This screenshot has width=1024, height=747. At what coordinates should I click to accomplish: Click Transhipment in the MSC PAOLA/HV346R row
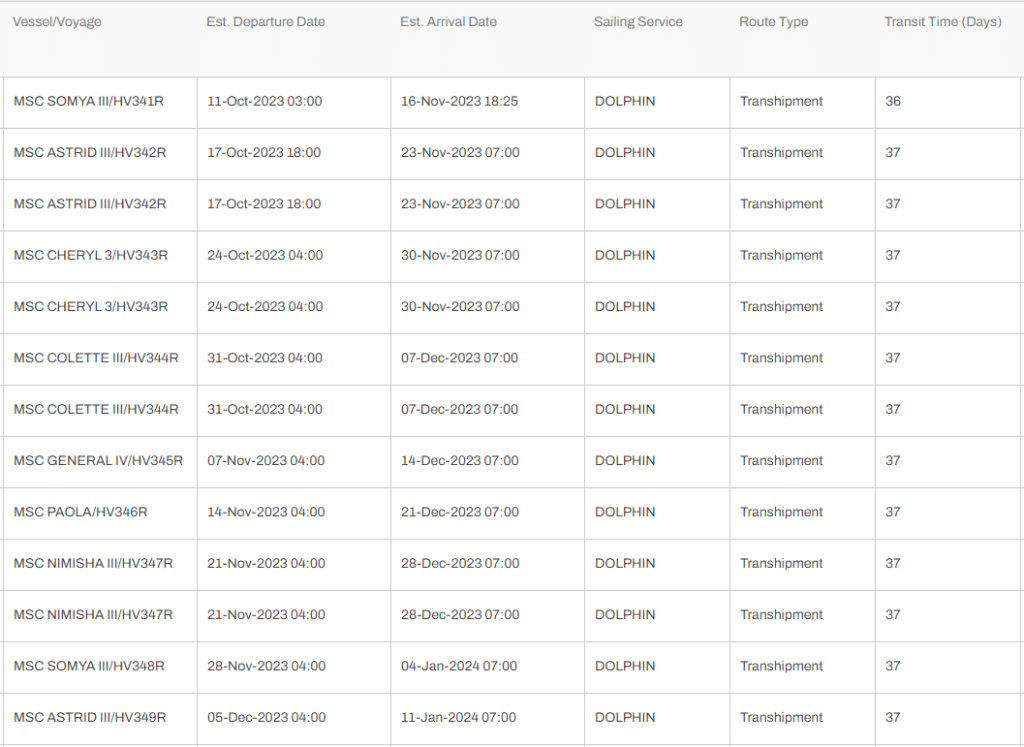(x=781, y=512)
